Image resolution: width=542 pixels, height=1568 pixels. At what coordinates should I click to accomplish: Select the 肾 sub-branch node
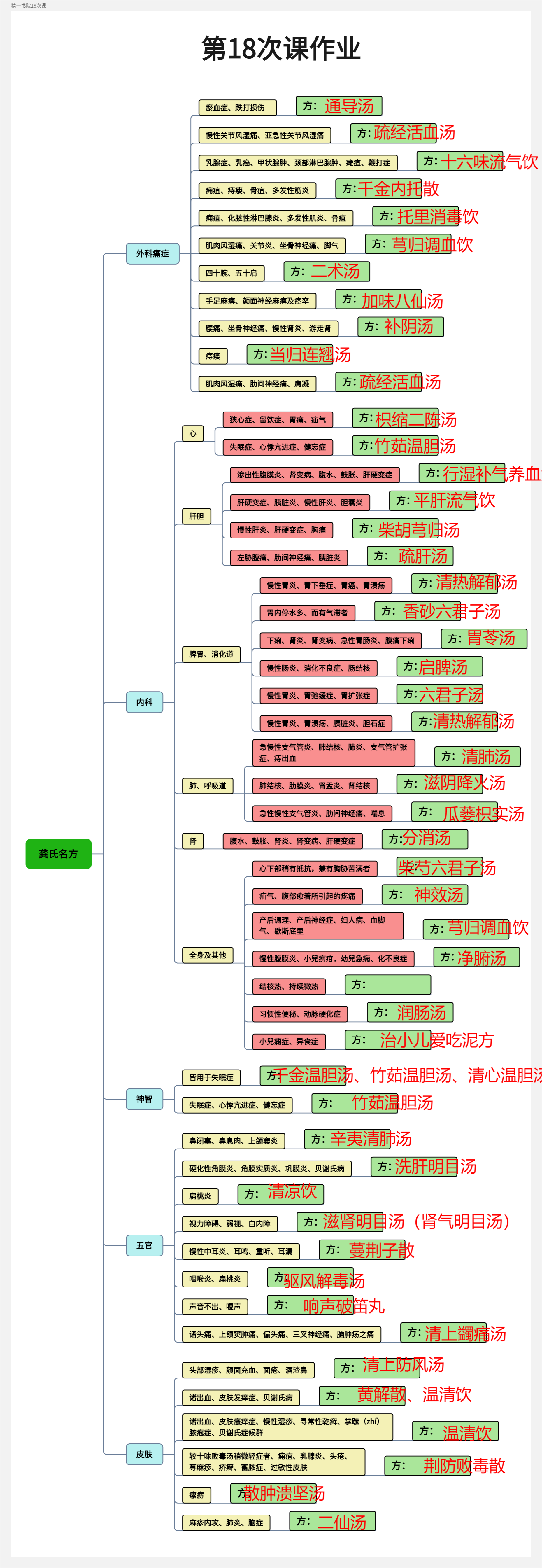pos(193,841)
